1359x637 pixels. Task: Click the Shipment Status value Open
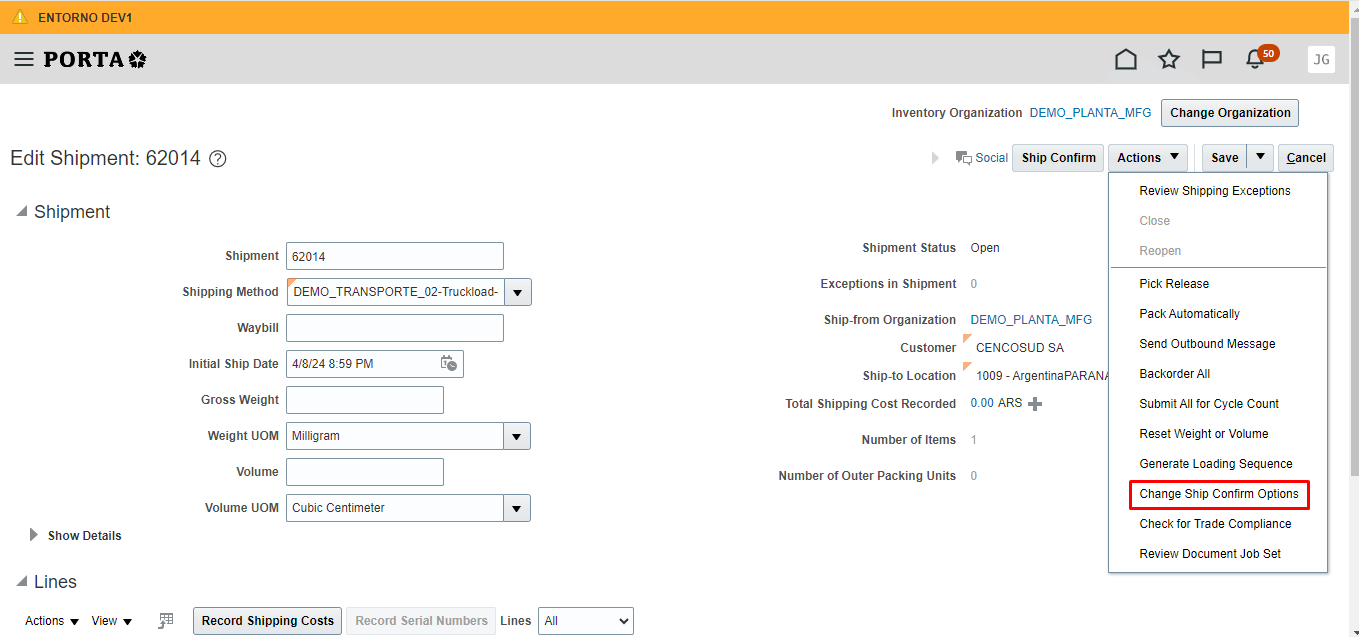(985, 248)
